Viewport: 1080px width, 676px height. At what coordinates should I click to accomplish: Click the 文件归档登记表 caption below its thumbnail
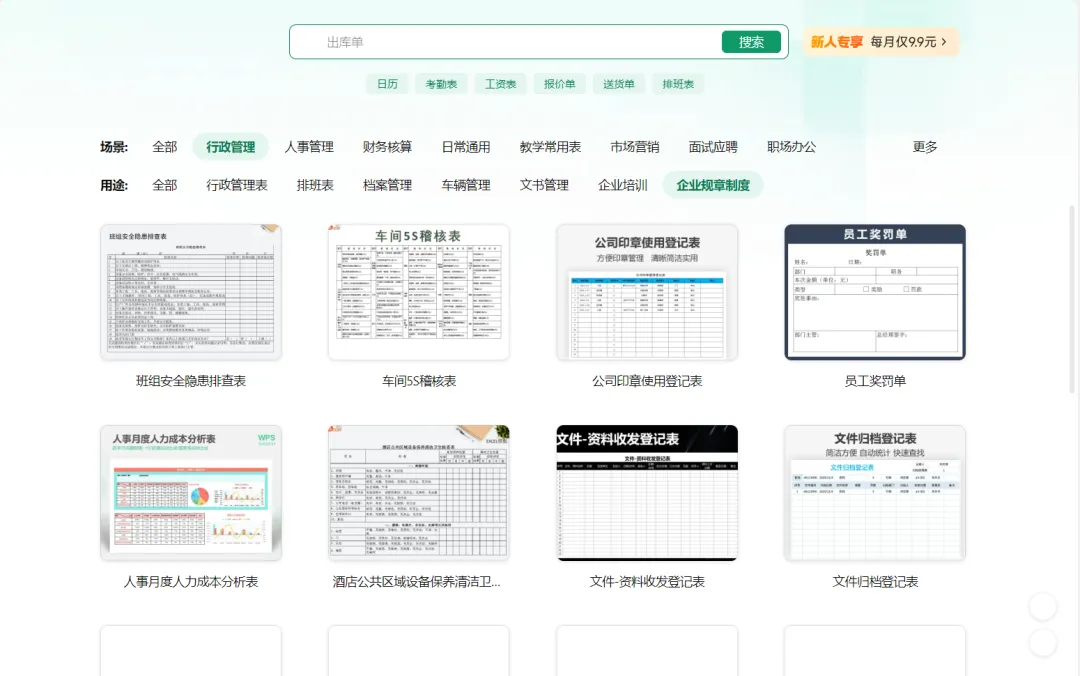click(x=875, y=582)
